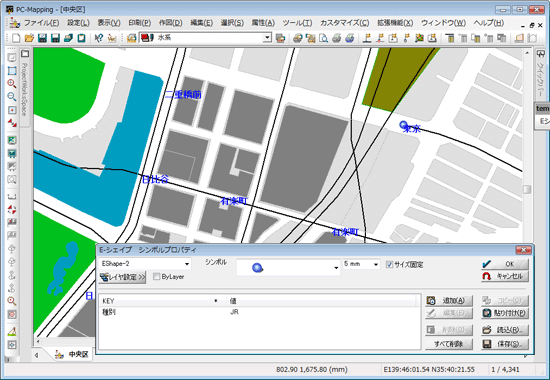Image resolution: width=550 pixels, height=380 pixels.
Task: Select the rectangle selection tool in the left toolbar
Action: click(12, 71)
